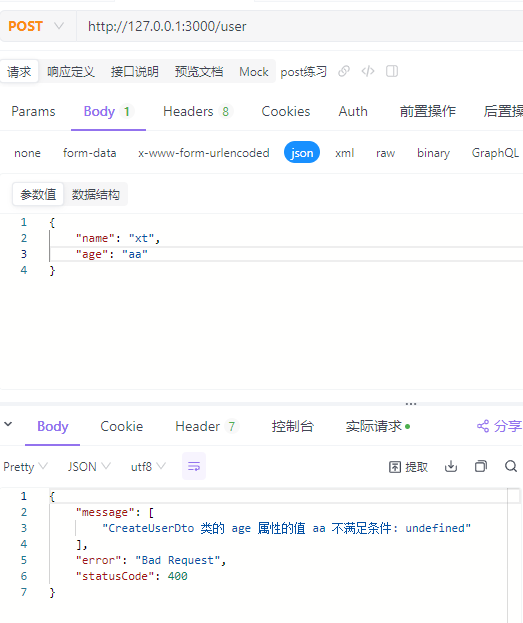Select the json body type
Viewport: 523px width, 623px height.
(x=302, y=153)
